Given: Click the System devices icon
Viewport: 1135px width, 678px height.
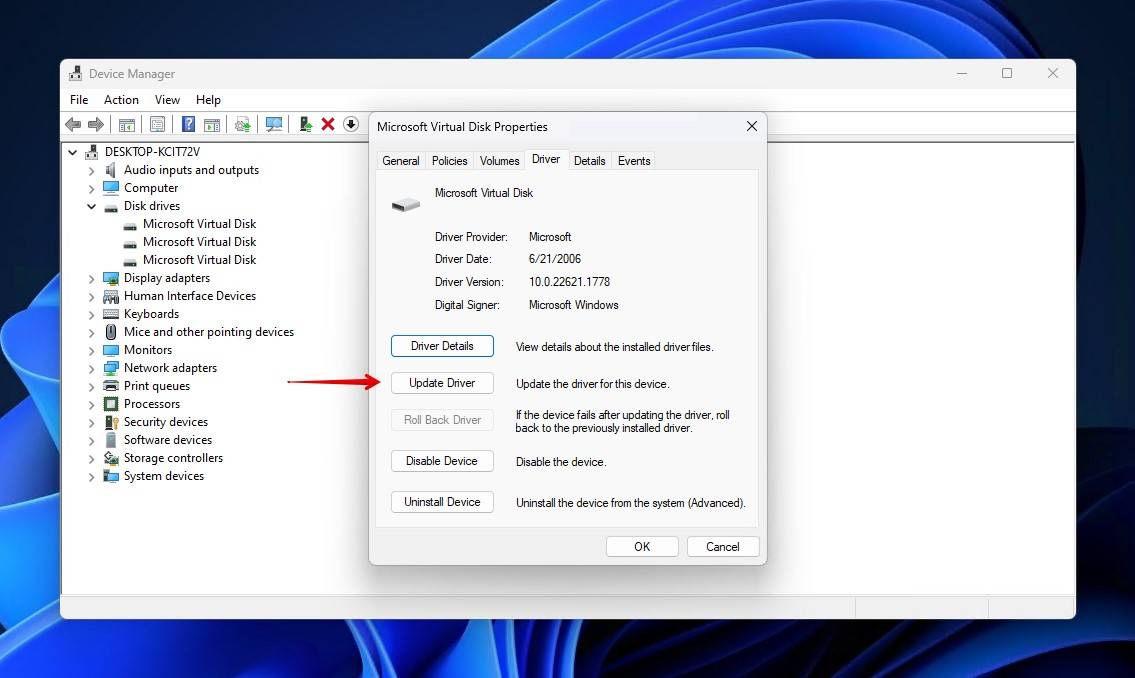Looking at the screenshot, I should (x=111, y=476).
